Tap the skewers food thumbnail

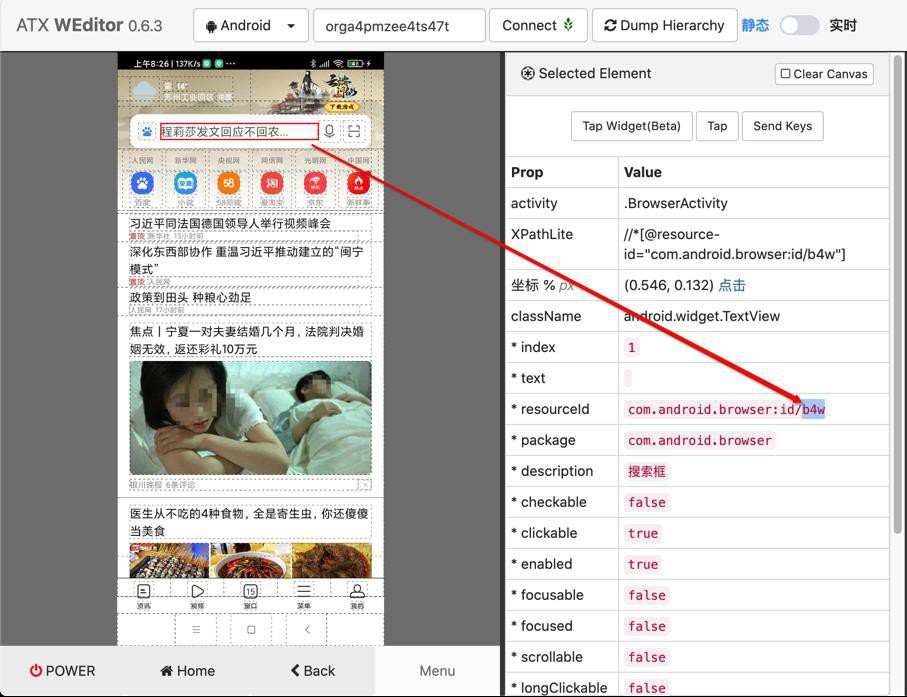[169, 560]
